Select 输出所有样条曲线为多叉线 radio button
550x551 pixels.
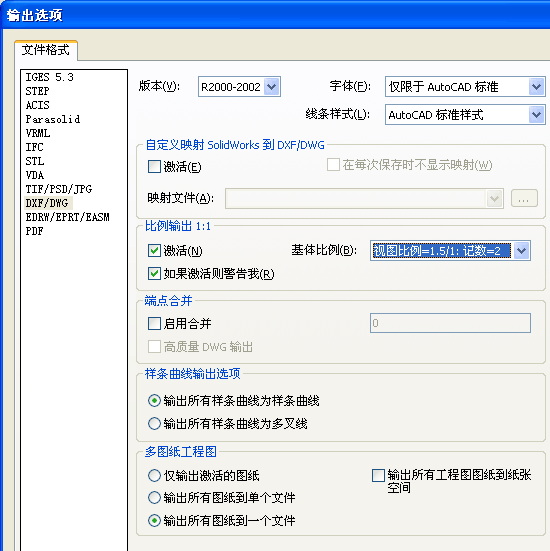(x=154, y=423)
